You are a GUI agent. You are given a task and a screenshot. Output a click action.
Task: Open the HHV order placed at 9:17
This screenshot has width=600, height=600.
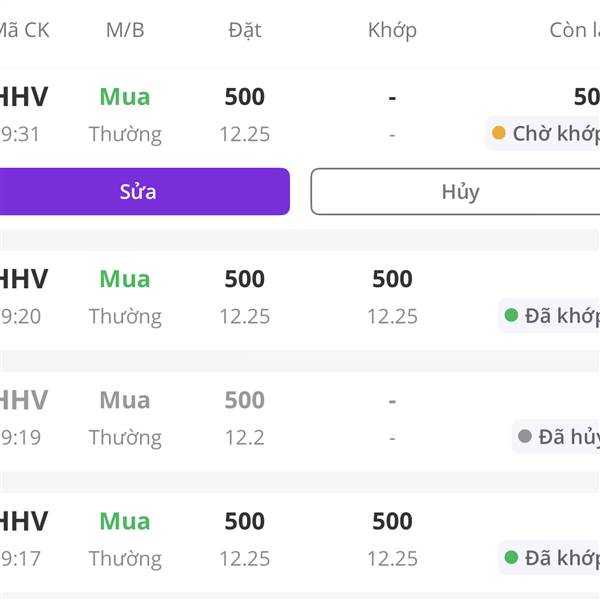point(22,521)
